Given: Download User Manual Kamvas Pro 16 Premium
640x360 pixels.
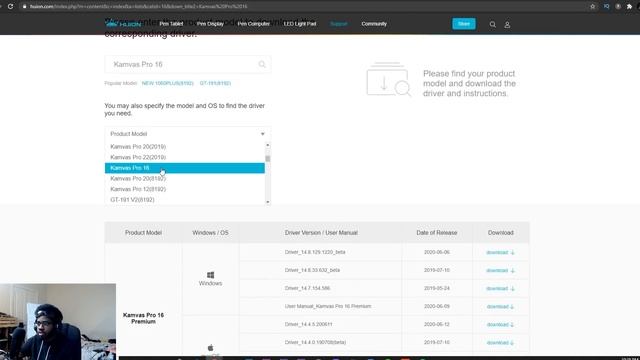Looking at the screenshot, I should click(x=500, y=307).
